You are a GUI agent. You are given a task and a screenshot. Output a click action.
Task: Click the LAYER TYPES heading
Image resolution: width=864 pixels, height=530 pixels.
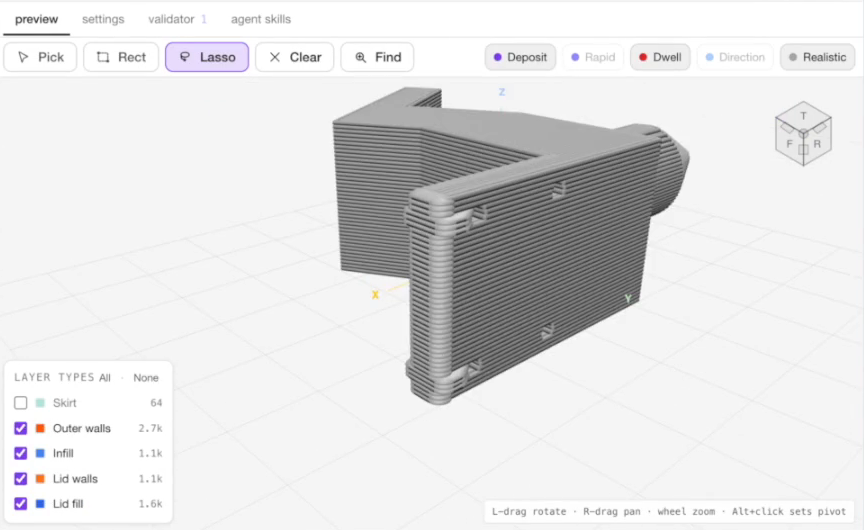coord(54,377)
